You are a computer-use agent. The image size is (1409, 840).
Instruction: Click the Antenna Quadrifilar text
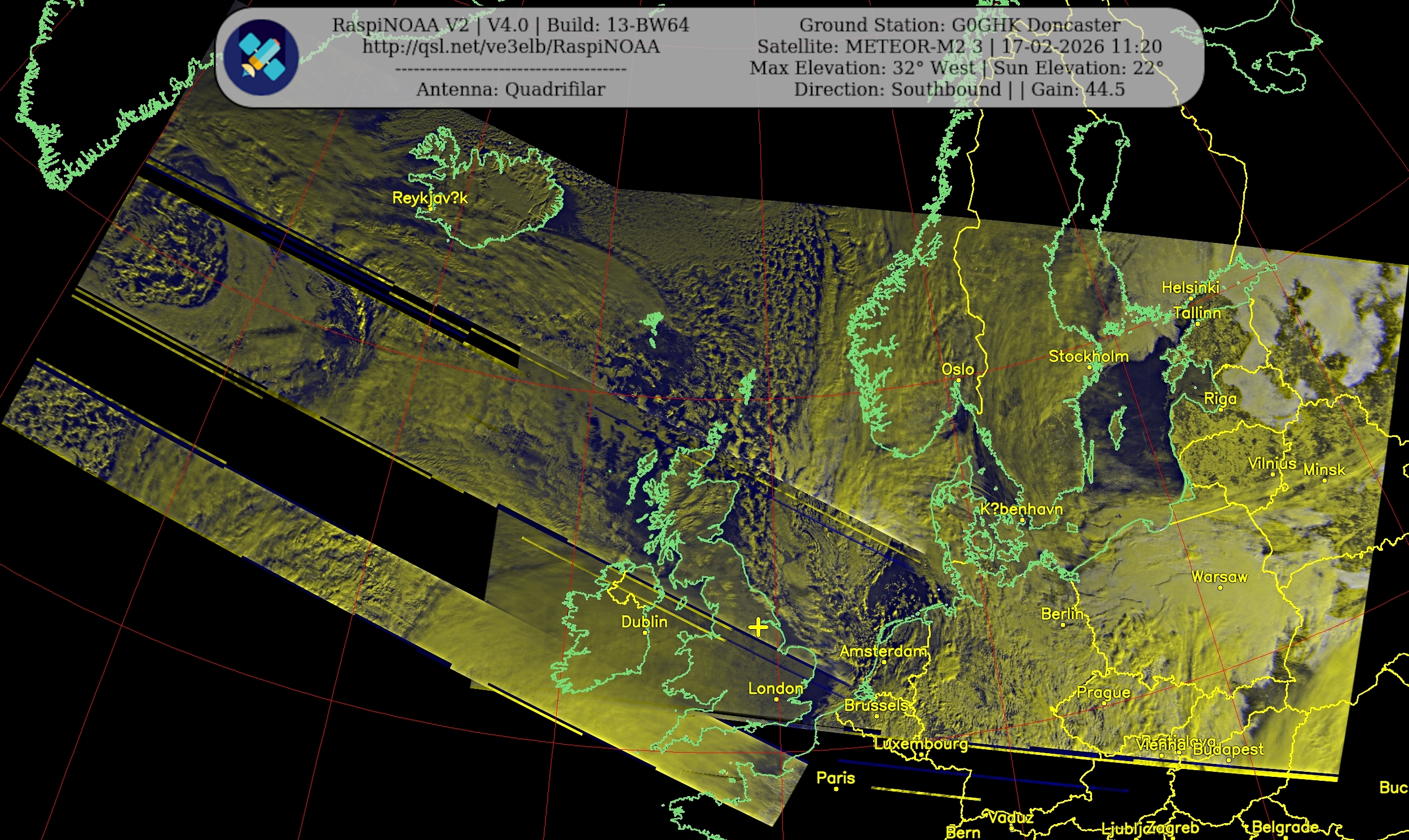pos(511,89)
